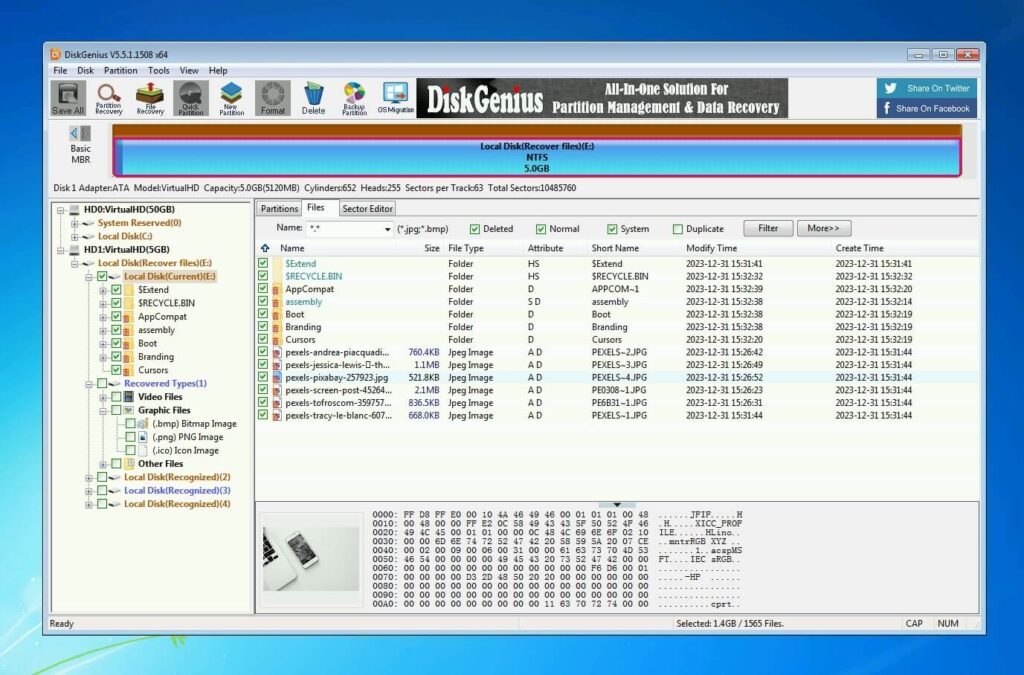Select the Partition Recovery tool

109,97
